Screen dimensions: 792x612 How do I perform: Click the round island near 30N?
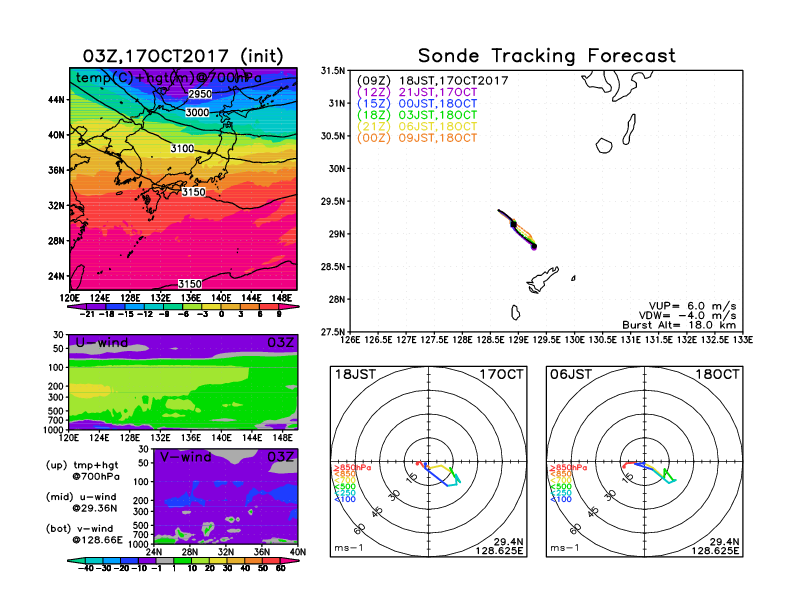(604, 145)
